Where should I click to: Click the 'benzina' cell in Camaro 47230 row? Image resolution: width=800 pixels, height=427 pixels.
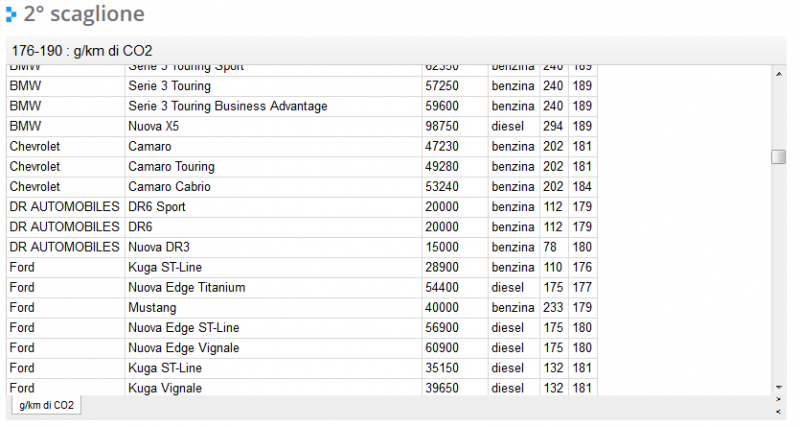[x=514, y=146]
